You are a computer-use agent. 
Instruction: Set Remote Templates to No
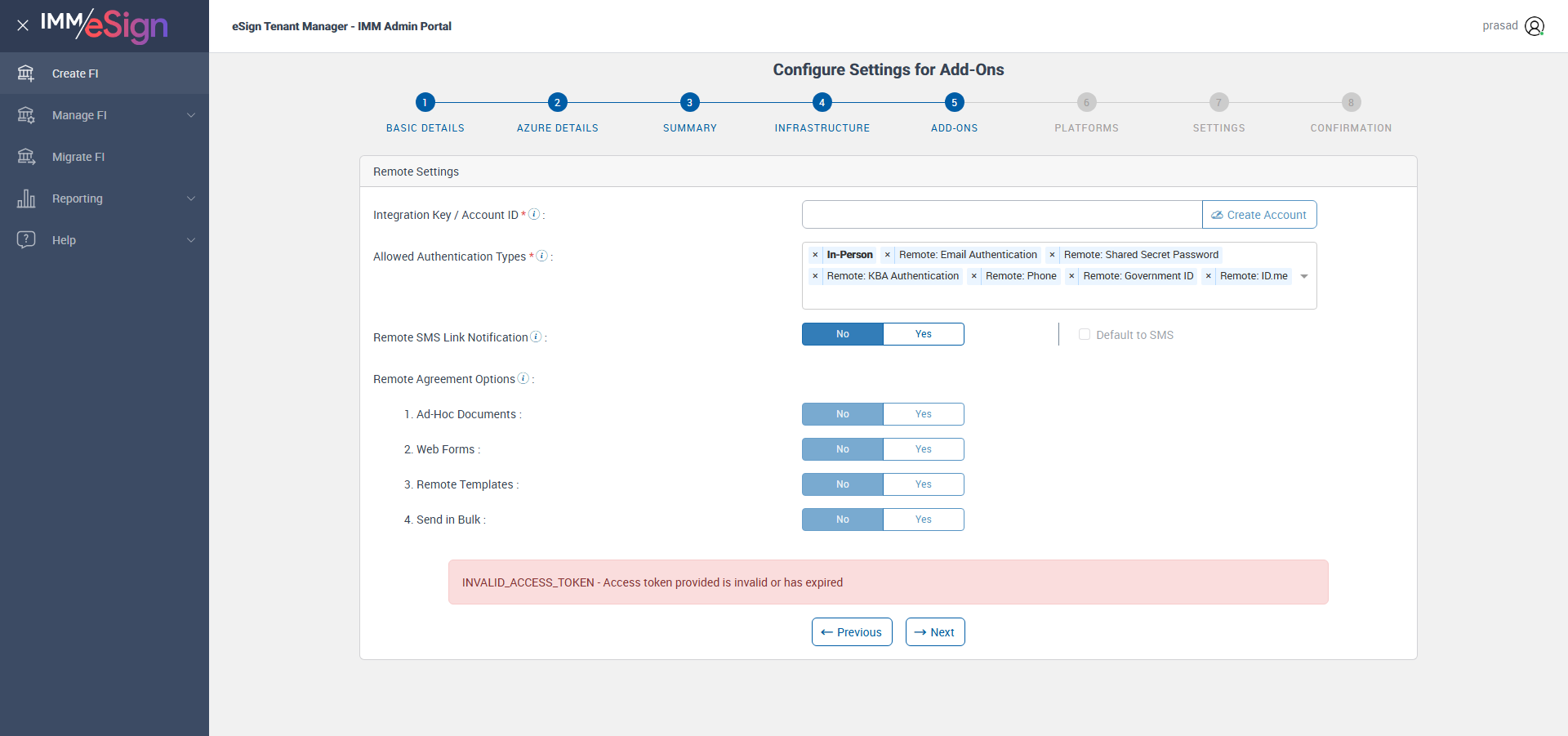(843, 484)
